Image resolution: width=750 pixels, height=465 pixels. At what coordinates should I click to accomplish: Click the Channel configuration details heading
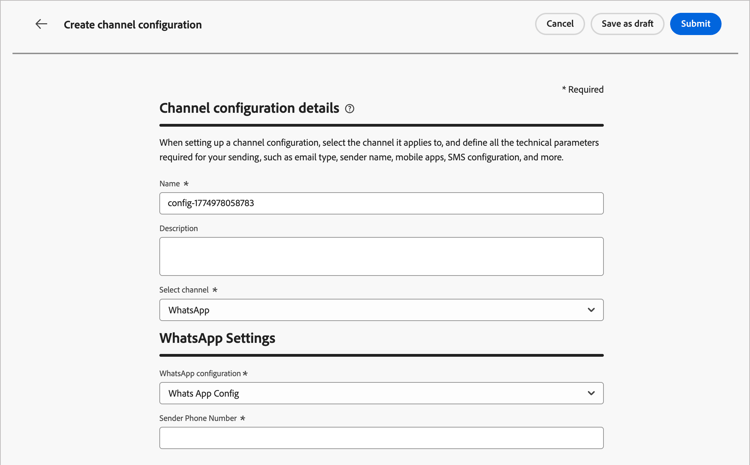click(x=250, y=108)
